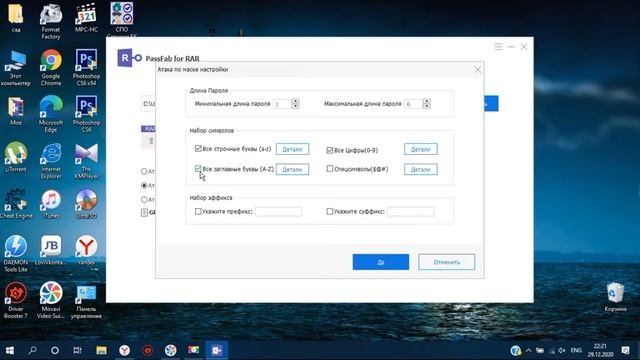This screenshot has height=360, width=640.
Task: Click maximum password length field
Action: click(x=413, y=104)
